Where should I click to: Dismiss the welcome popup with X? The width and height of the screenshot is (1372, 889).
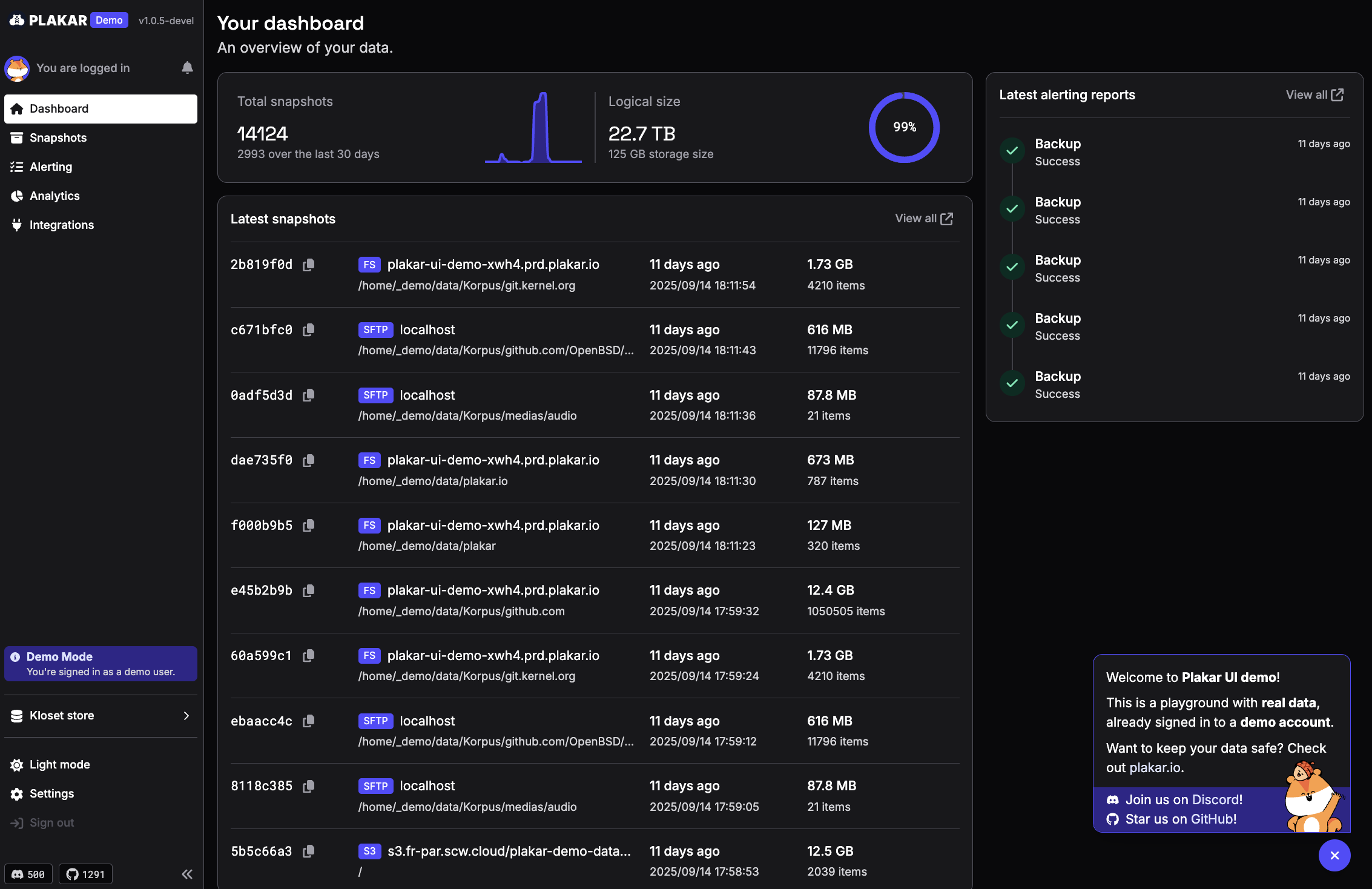click(x=1334, y=855)
